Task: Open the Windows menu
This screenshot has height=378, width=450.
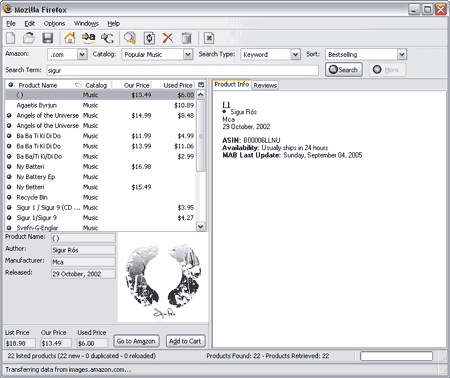Action: coord(86,24)
